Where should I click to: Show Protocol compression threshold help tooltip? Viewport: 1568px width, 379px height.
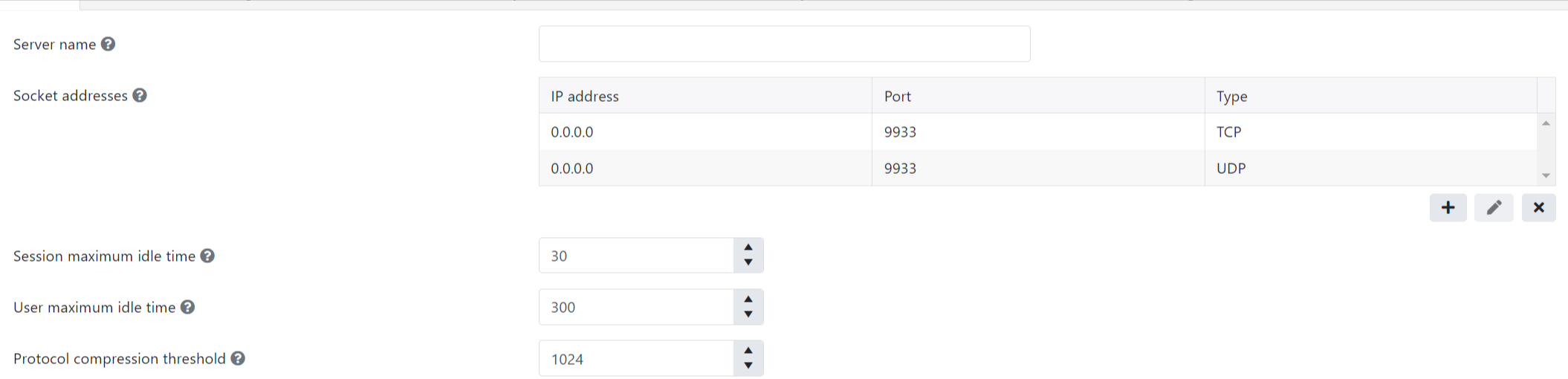tap(238, 359)
